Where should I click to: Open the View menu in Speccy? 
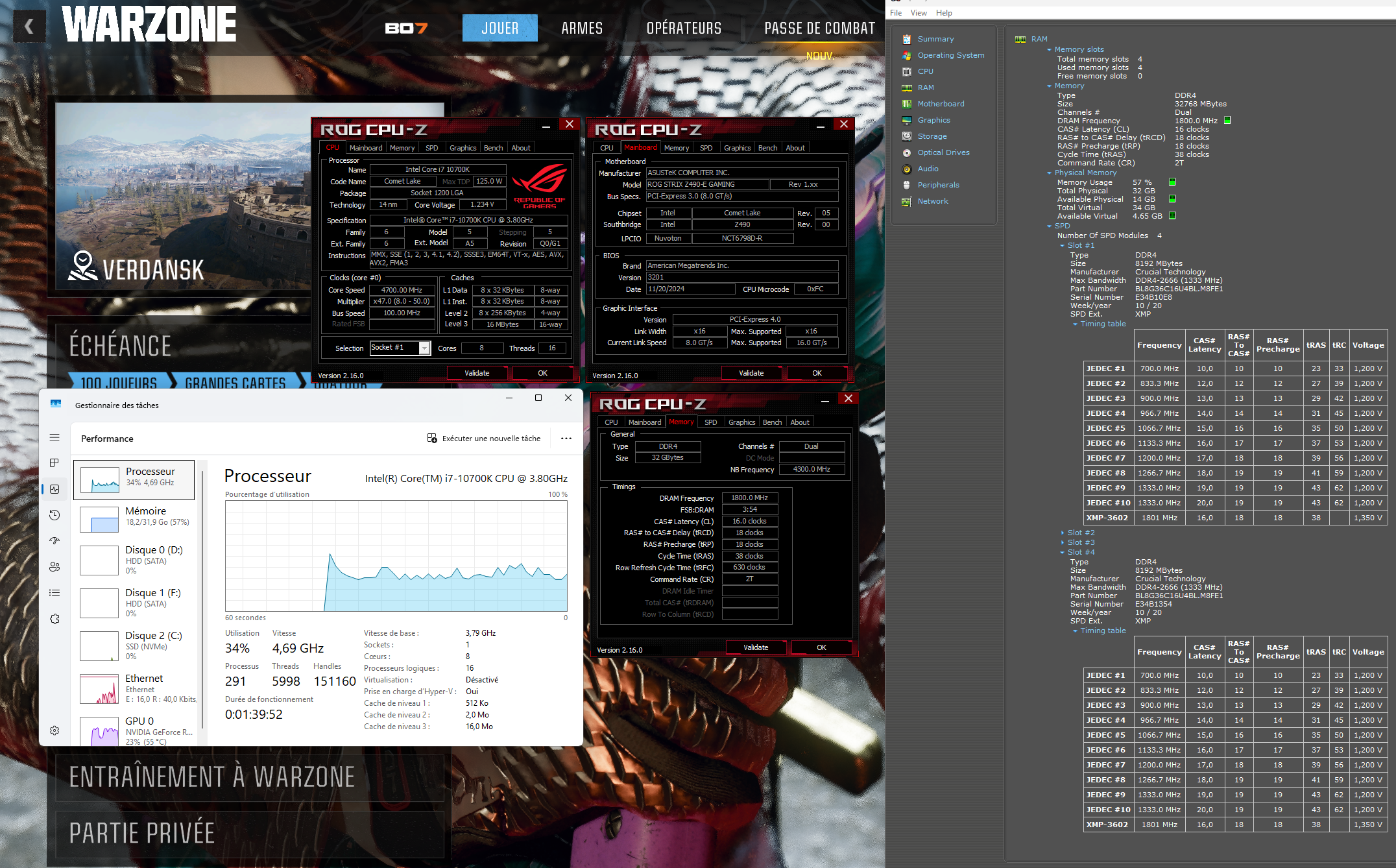point(919,13)
